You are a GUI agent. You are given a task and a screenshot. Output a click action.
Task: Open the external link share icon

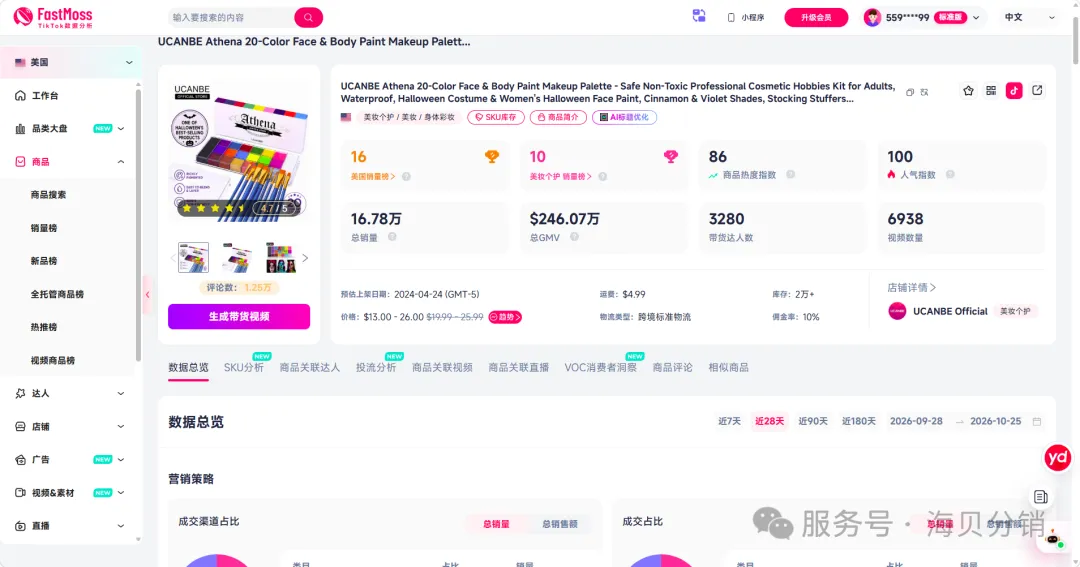point(1037,90)
